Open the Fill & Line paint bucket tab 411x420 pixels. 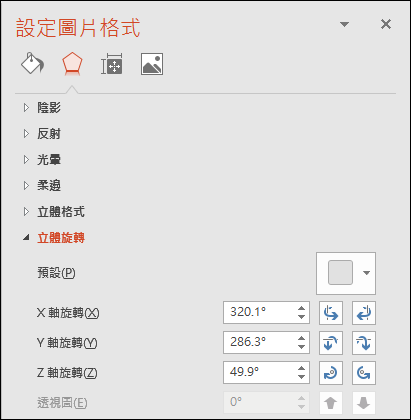click(x=32, y=63)
